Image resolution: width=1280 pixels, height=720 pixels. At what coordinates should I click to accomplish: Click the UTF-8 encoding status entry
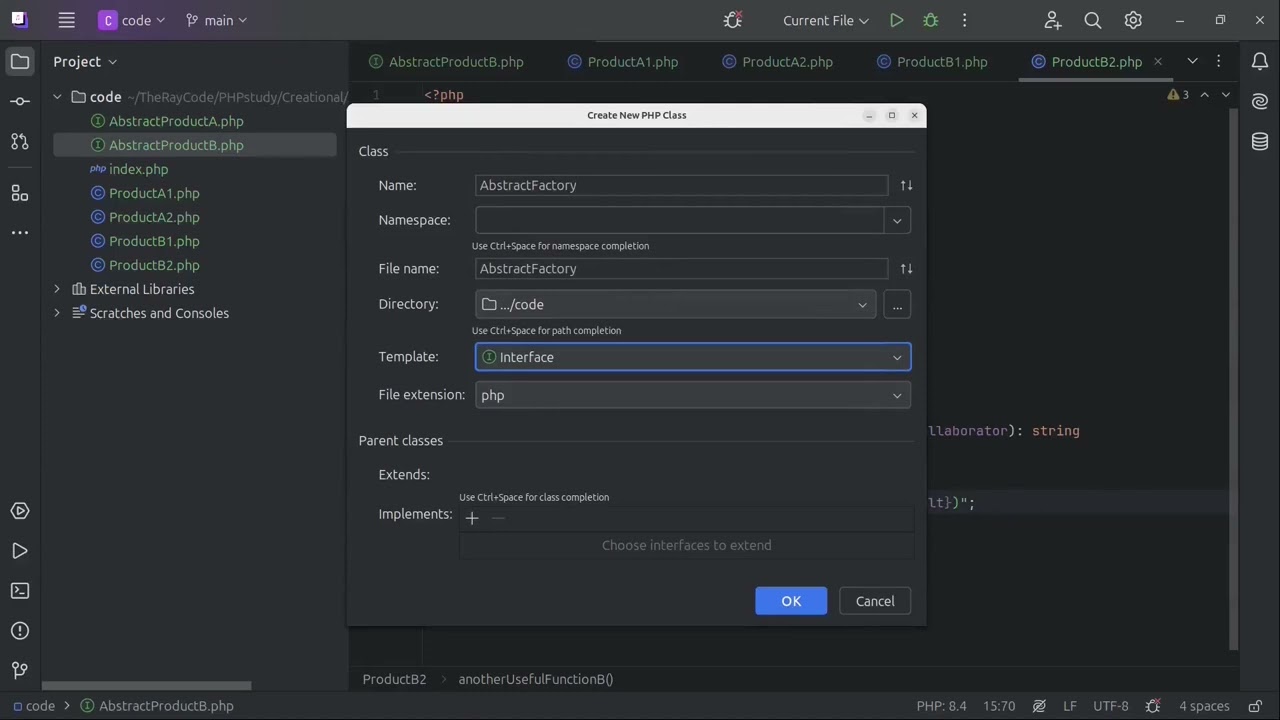pyautogui.click(x=1111, y=706)
